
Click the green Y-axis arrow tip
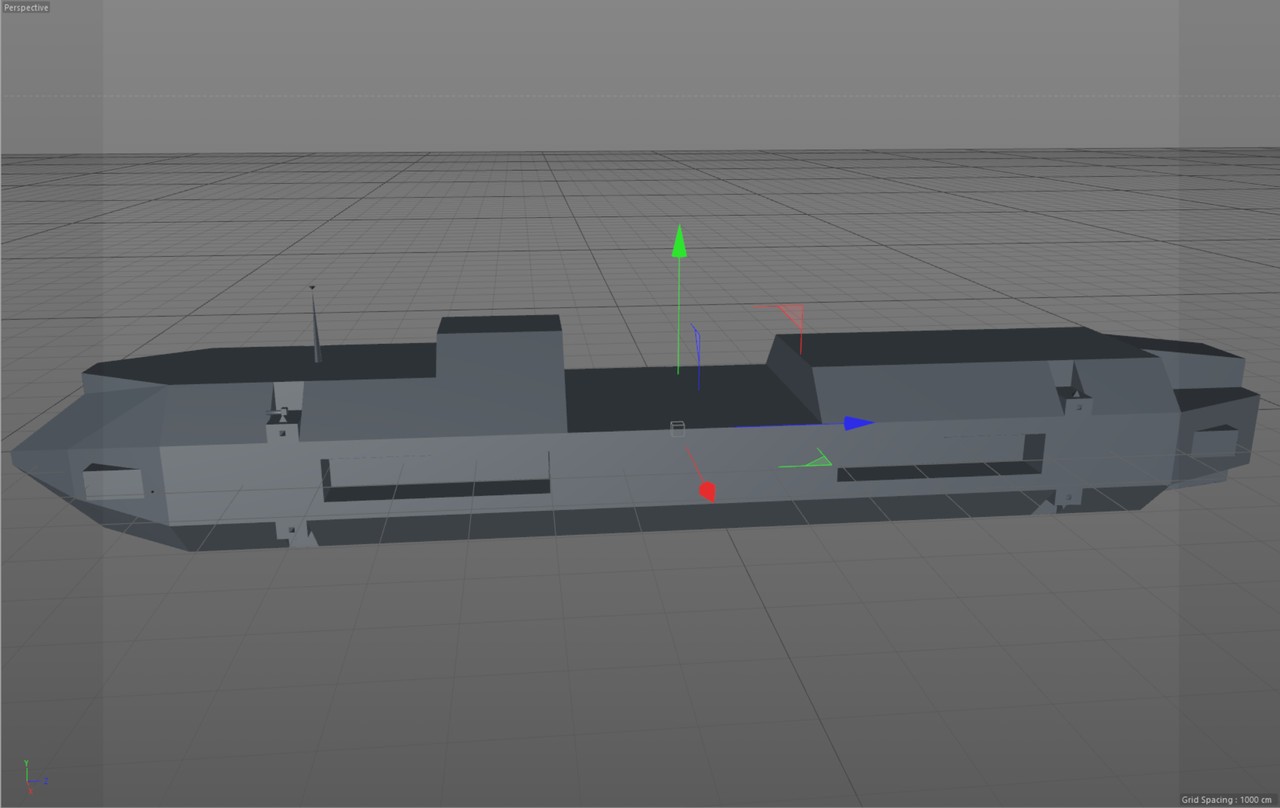(x=679, y=241)
